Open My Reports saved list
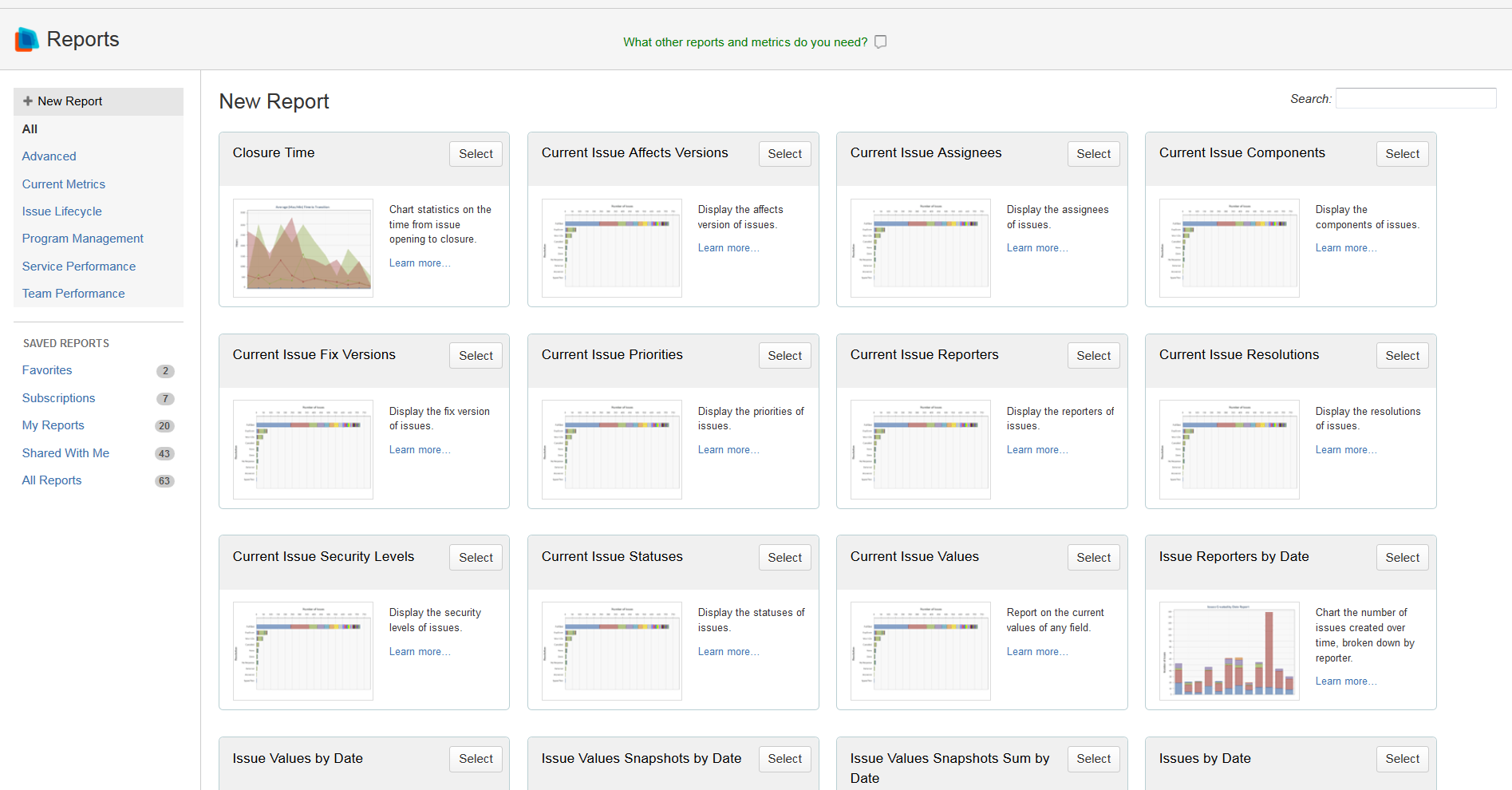 (53, 425)
